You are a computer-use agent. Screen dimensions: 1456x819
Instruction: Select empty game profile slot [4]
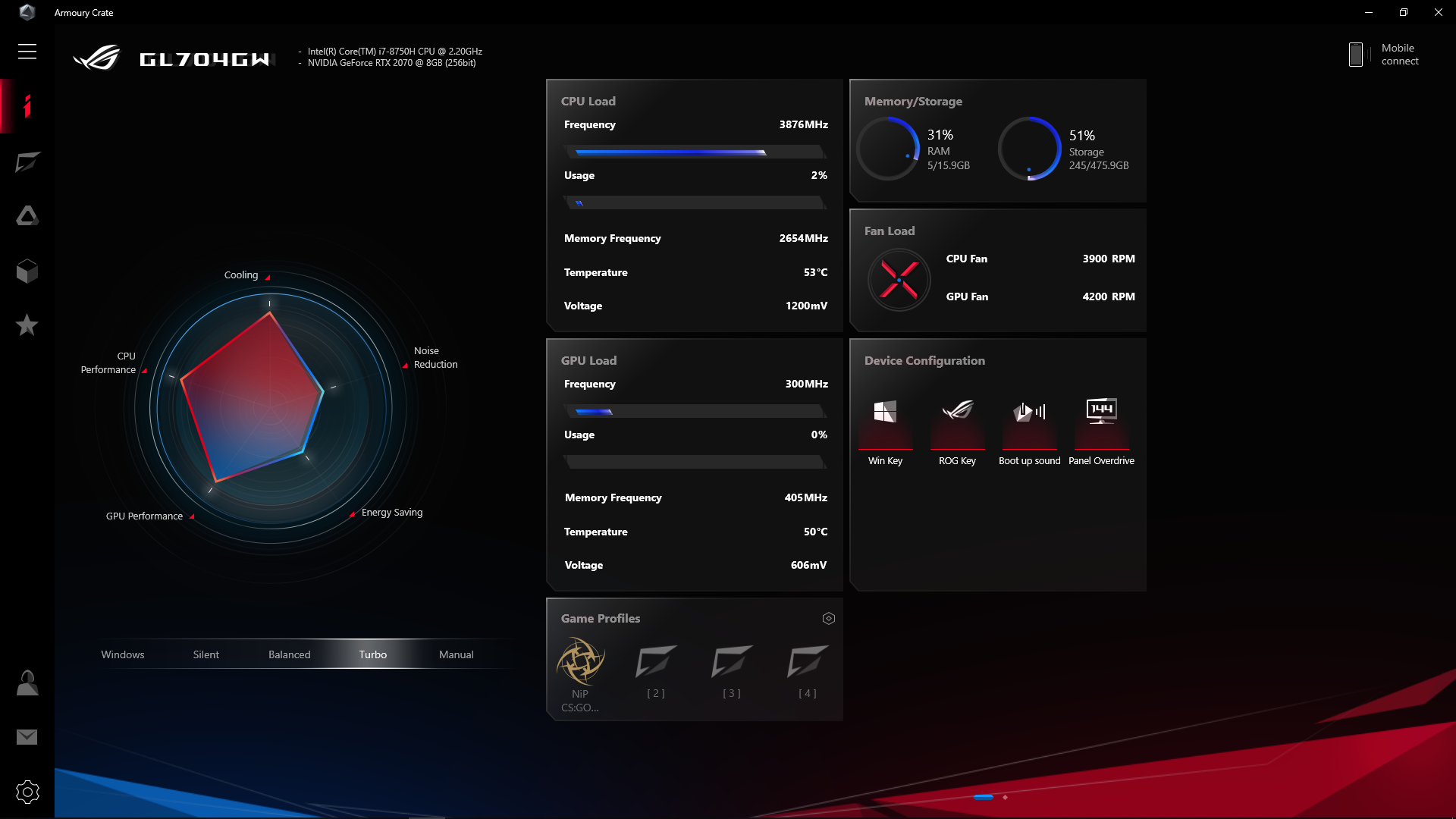point(808,671)
